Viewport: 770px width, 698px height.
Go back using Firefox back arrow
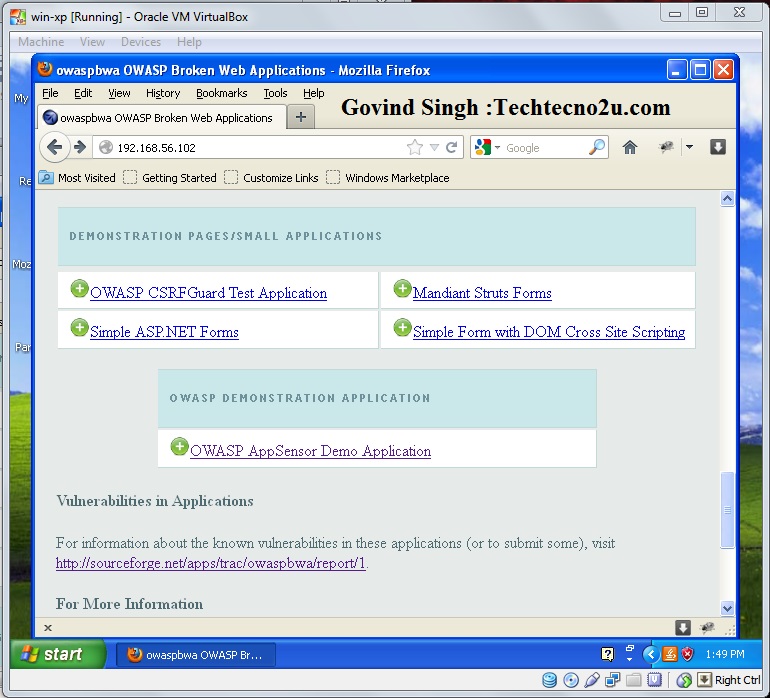54,147
